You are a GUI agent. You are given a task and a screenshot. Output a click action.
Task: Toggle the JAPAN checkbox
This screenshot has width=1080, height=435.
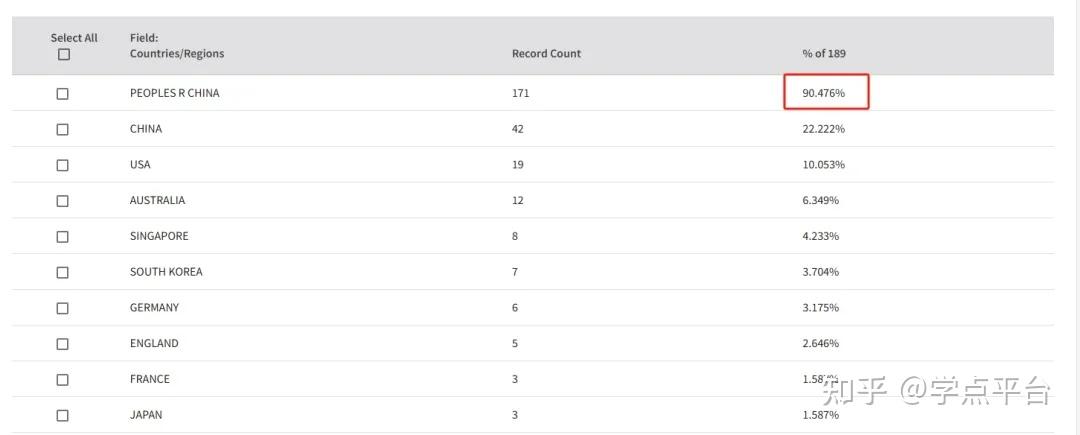click(x=63, y=415)
